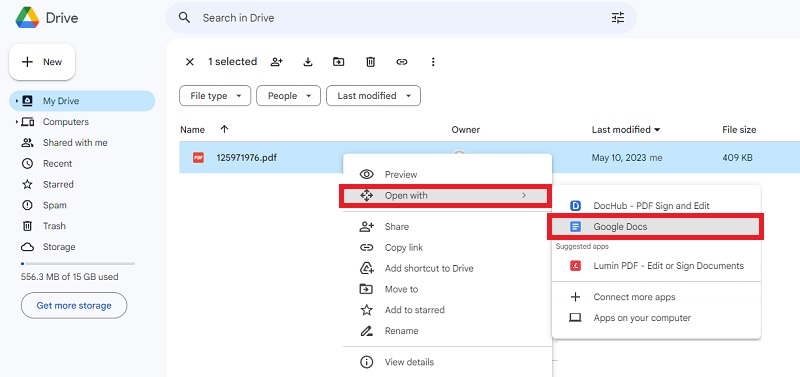The image size is (800, 377).
Task: Click the plus icon for Connect more apps
Action: click(x=575, y=297)
